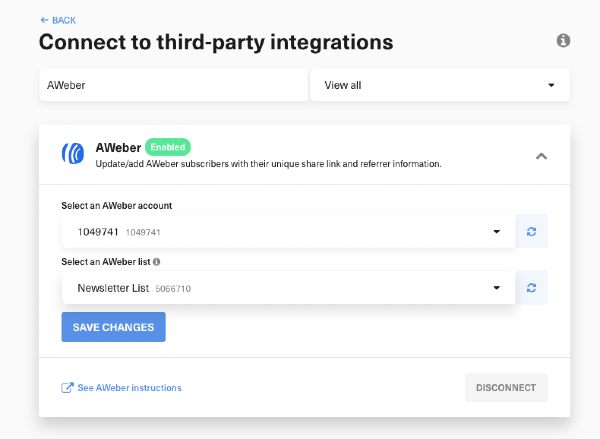Click the Disconnect button
Screen dimensions: 600x439
(505, 388)
